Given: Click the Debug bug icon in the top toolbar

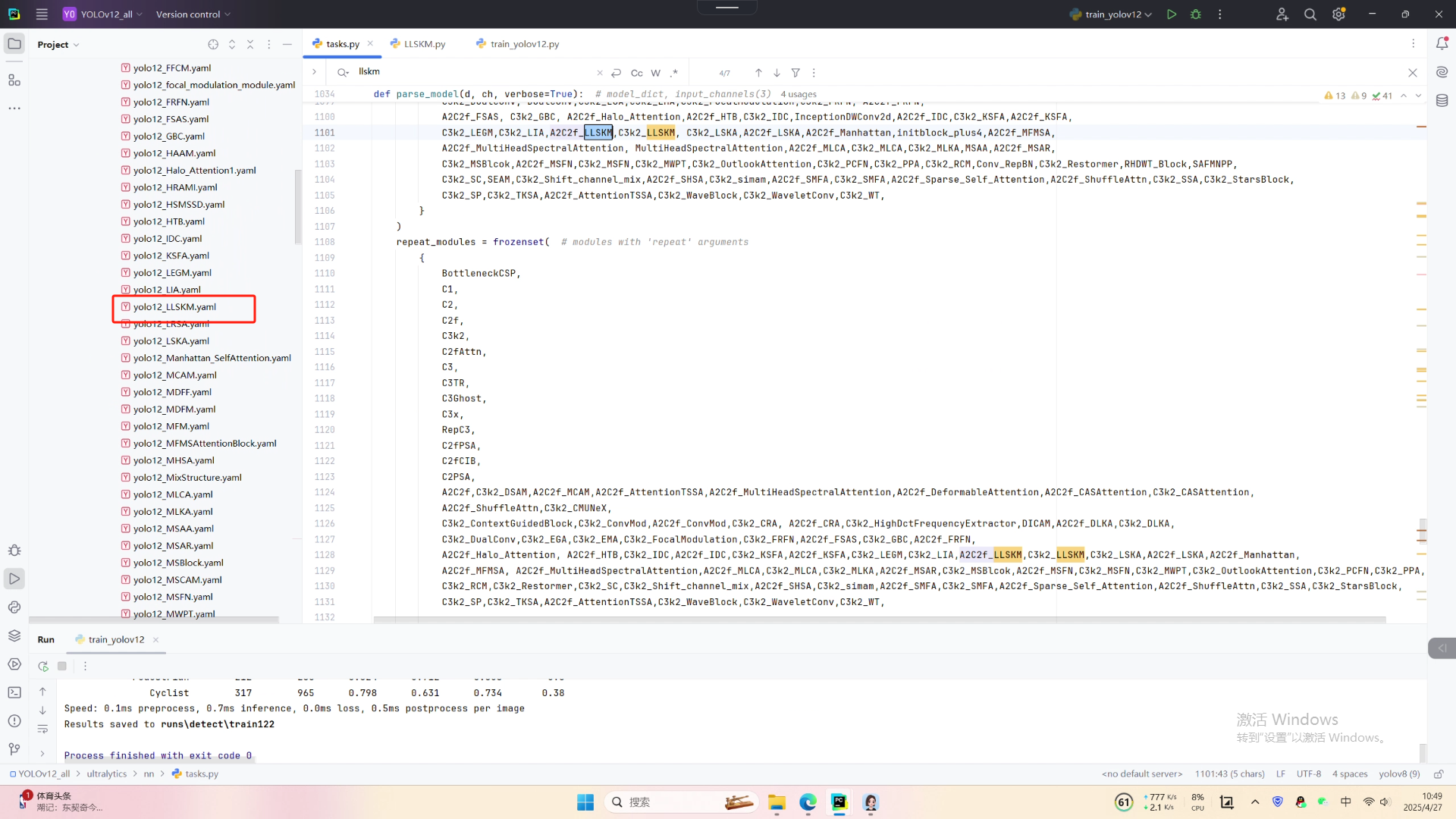Looking at the screenshot, I should (1196, 14).
